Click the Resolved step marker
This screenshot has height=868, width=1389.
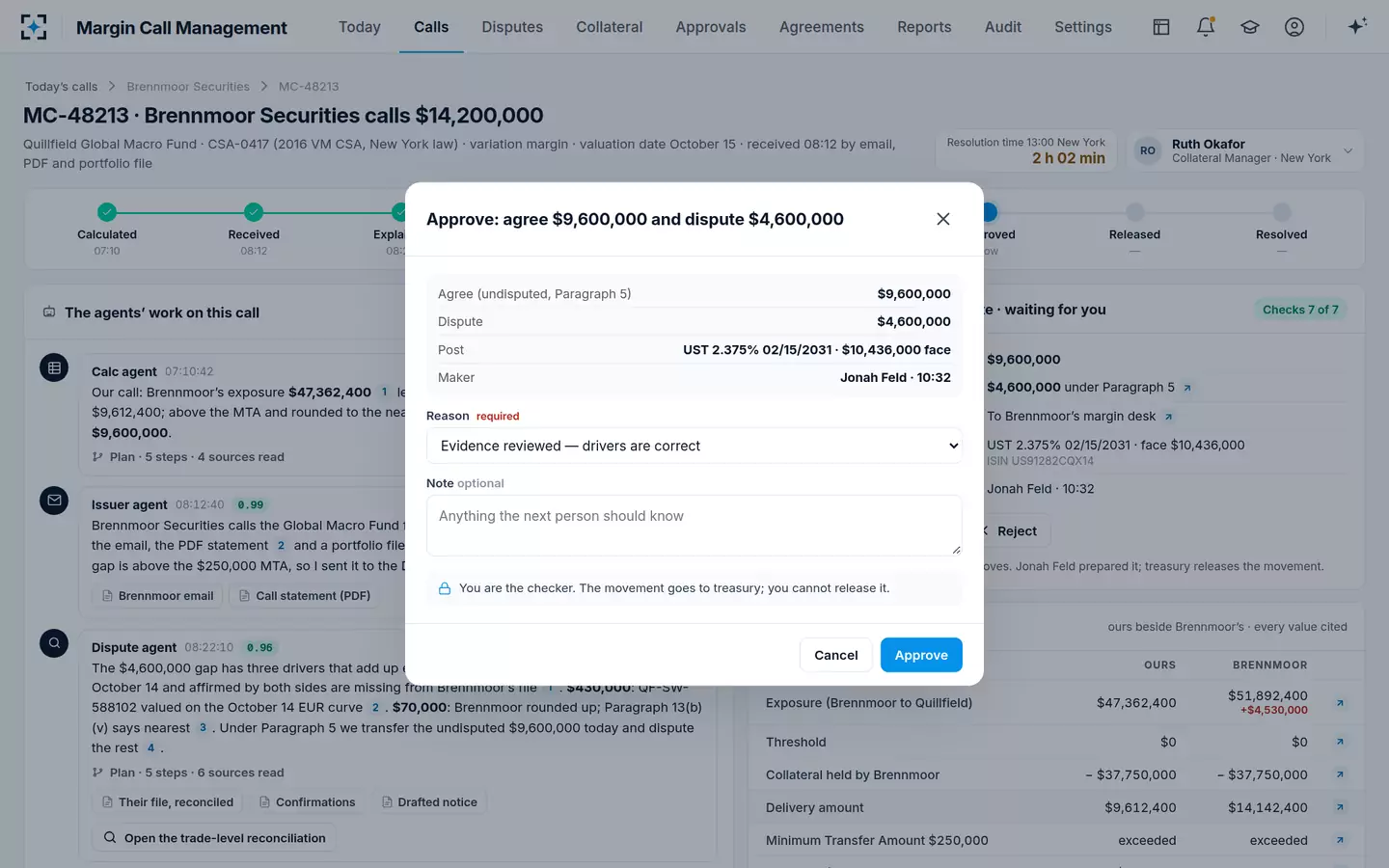(x=1282, y=212)
